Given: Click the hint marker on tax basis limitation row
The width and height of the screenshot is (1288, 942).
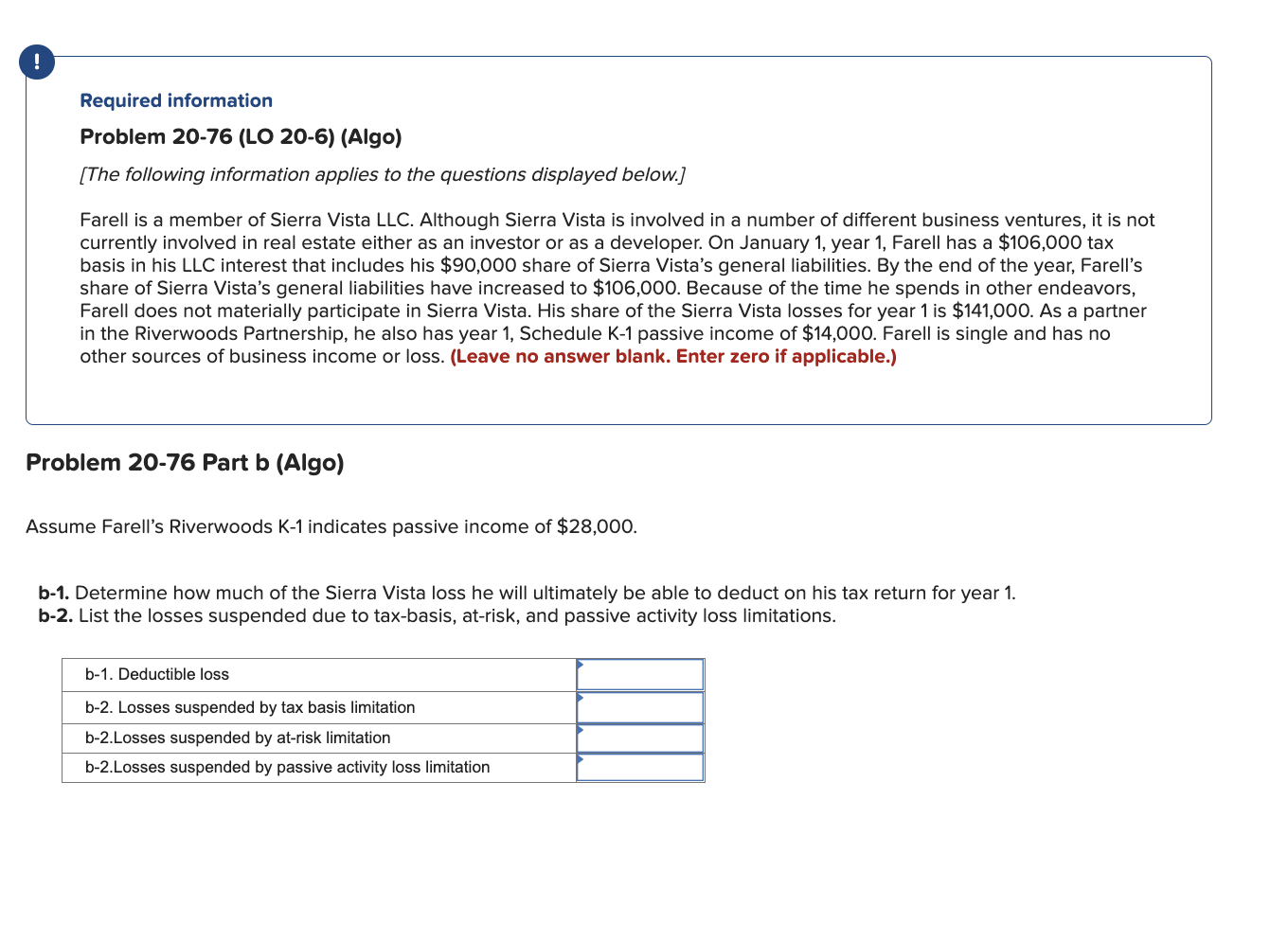Looking at the screenshot, I should pos(579,700).
